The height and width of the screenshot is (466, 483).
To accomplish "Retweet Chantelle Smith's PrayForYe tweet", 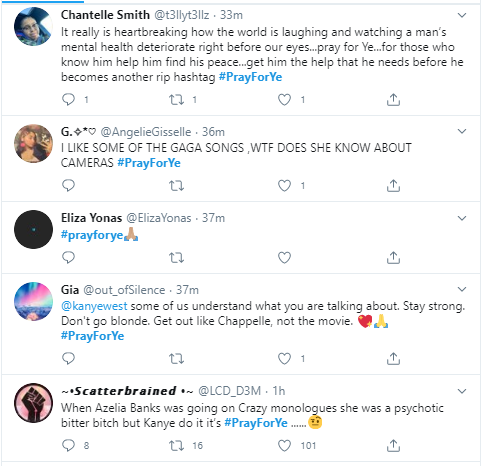I will pos(176,99).
